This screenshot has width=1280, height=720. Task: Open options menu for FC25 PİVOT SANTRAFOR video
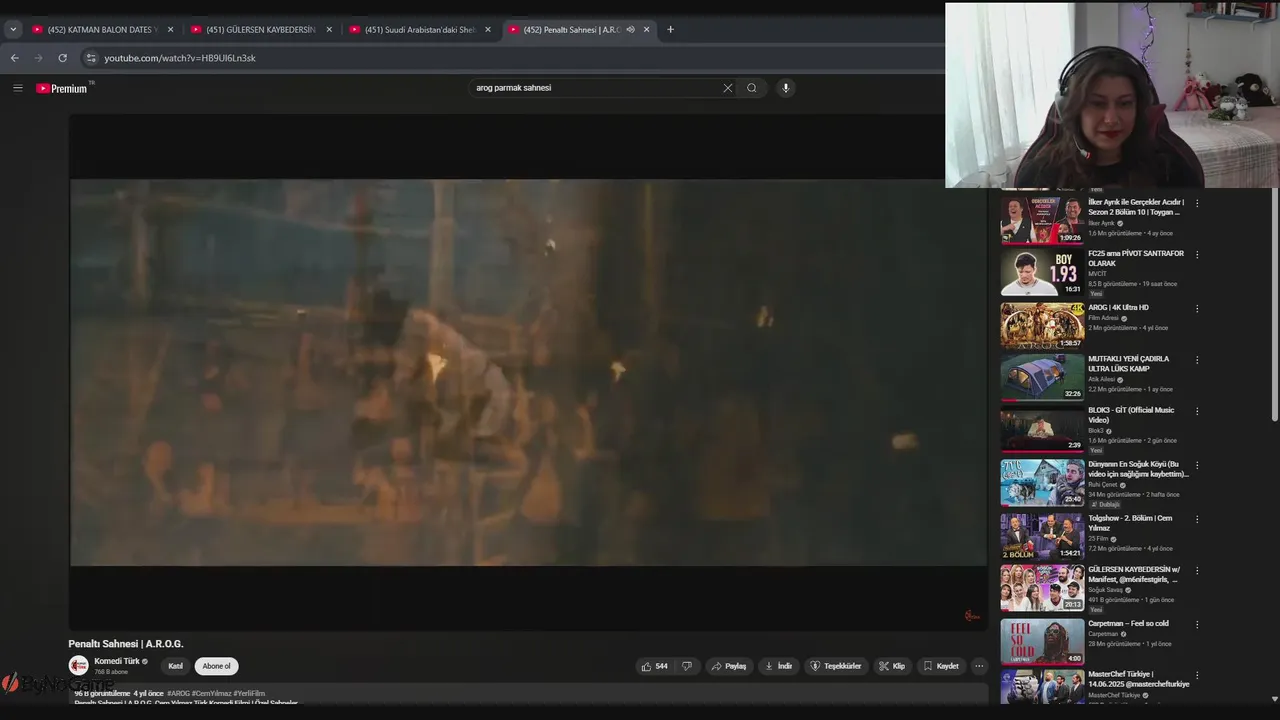tap(1197, 254)
